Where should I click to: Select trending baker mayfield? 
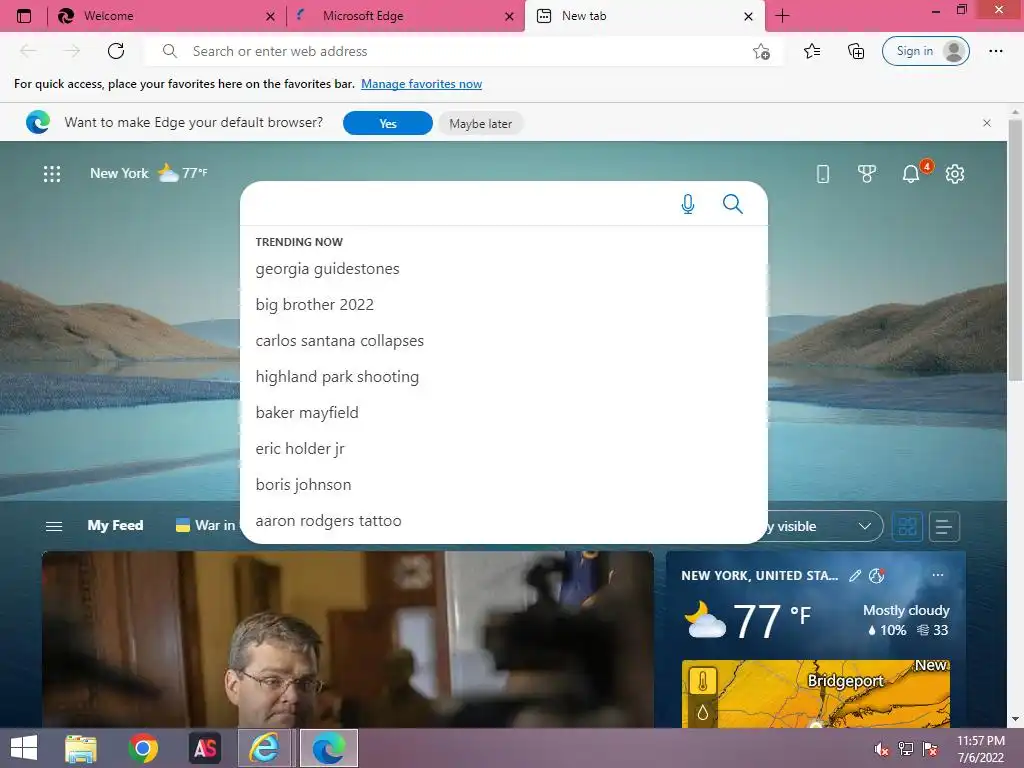[x=307, y=413]
